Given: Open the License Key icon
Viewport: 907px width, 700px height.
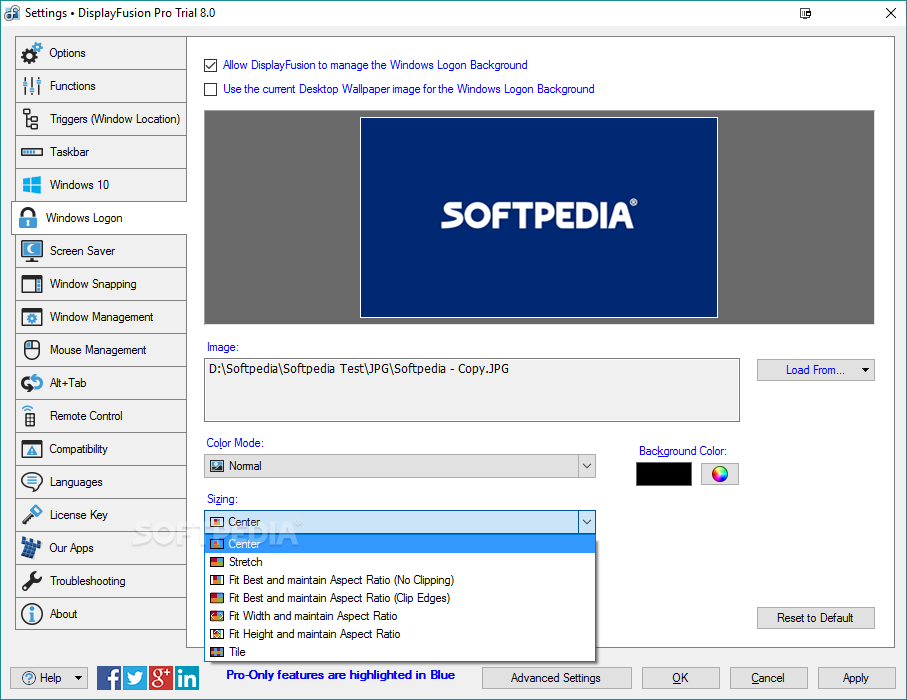Looking at the screenshot, I should click(31, 515).
